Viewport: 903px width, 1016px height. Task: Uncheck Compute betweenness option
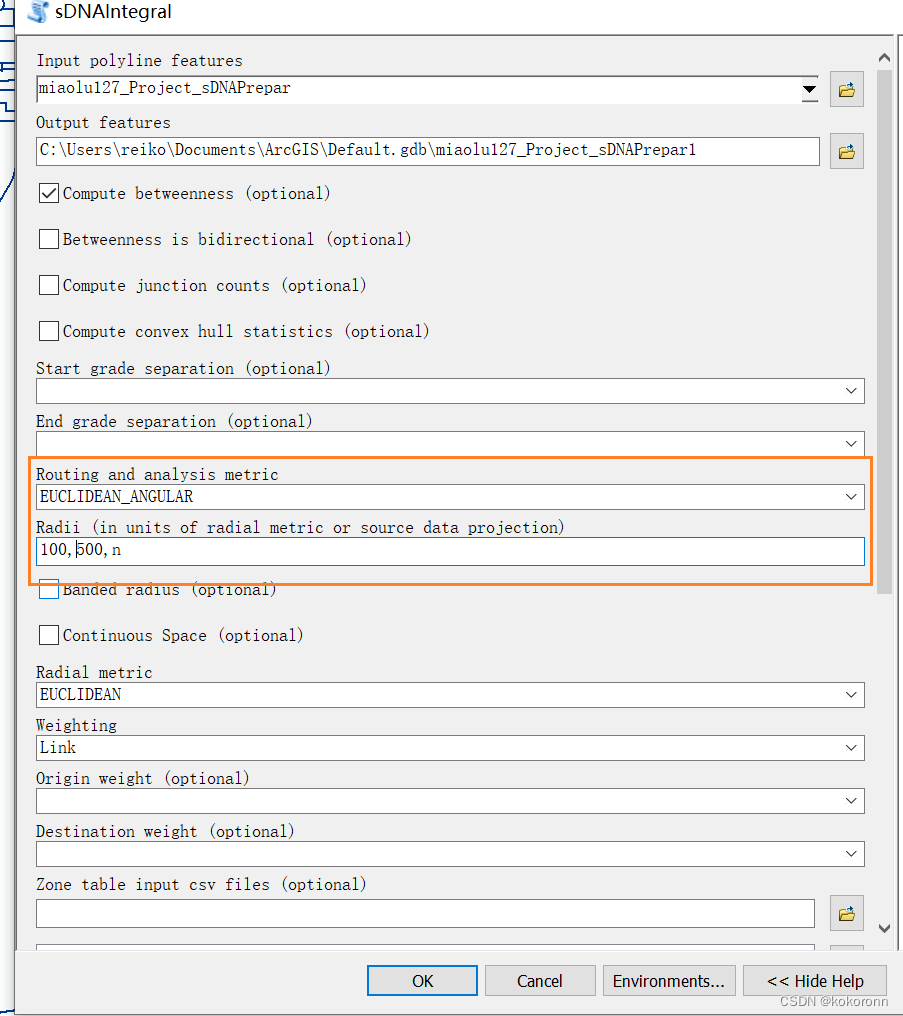tap(48, 193)
